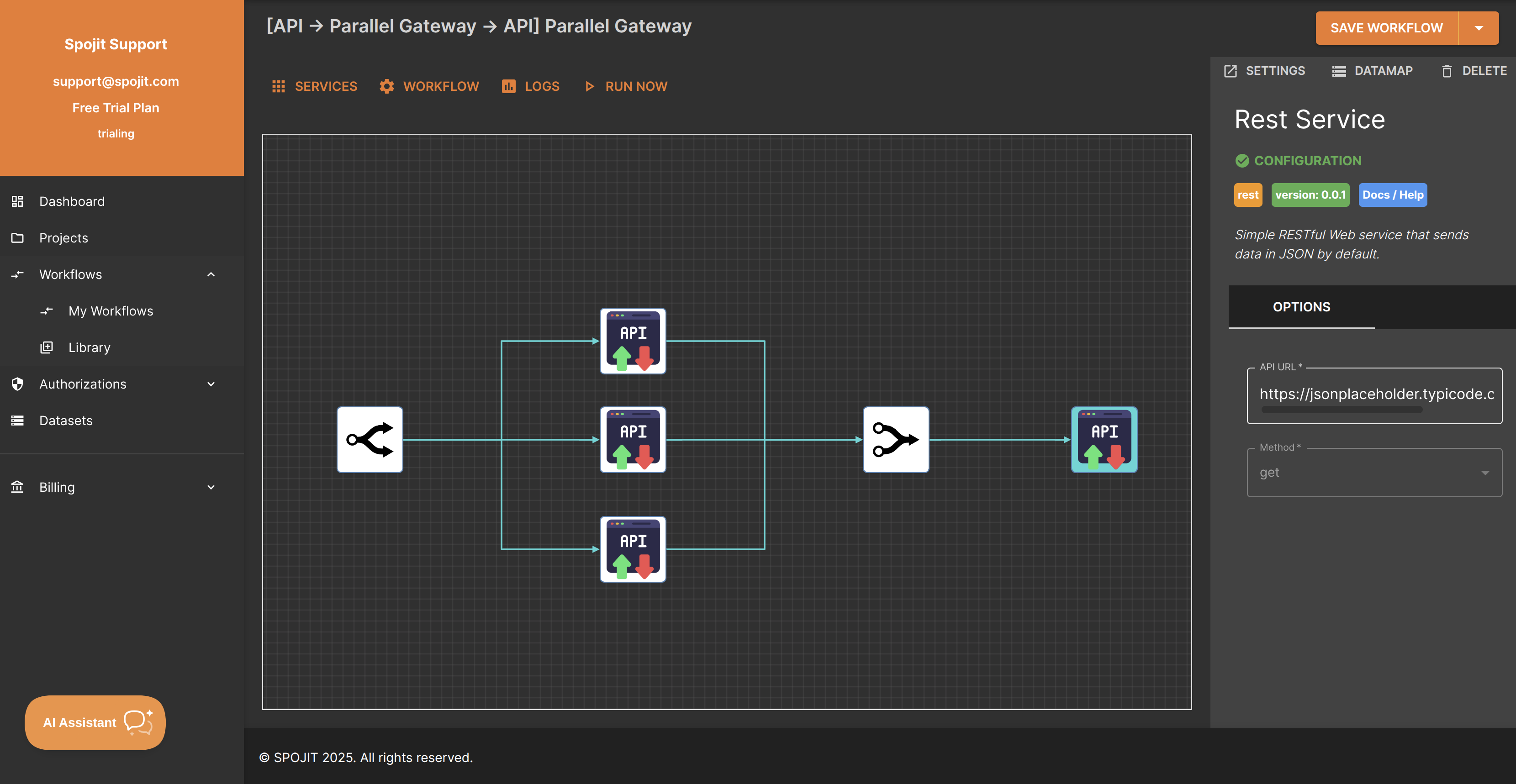
Task: Click the Library icon in sidebar
Action: 47,347
